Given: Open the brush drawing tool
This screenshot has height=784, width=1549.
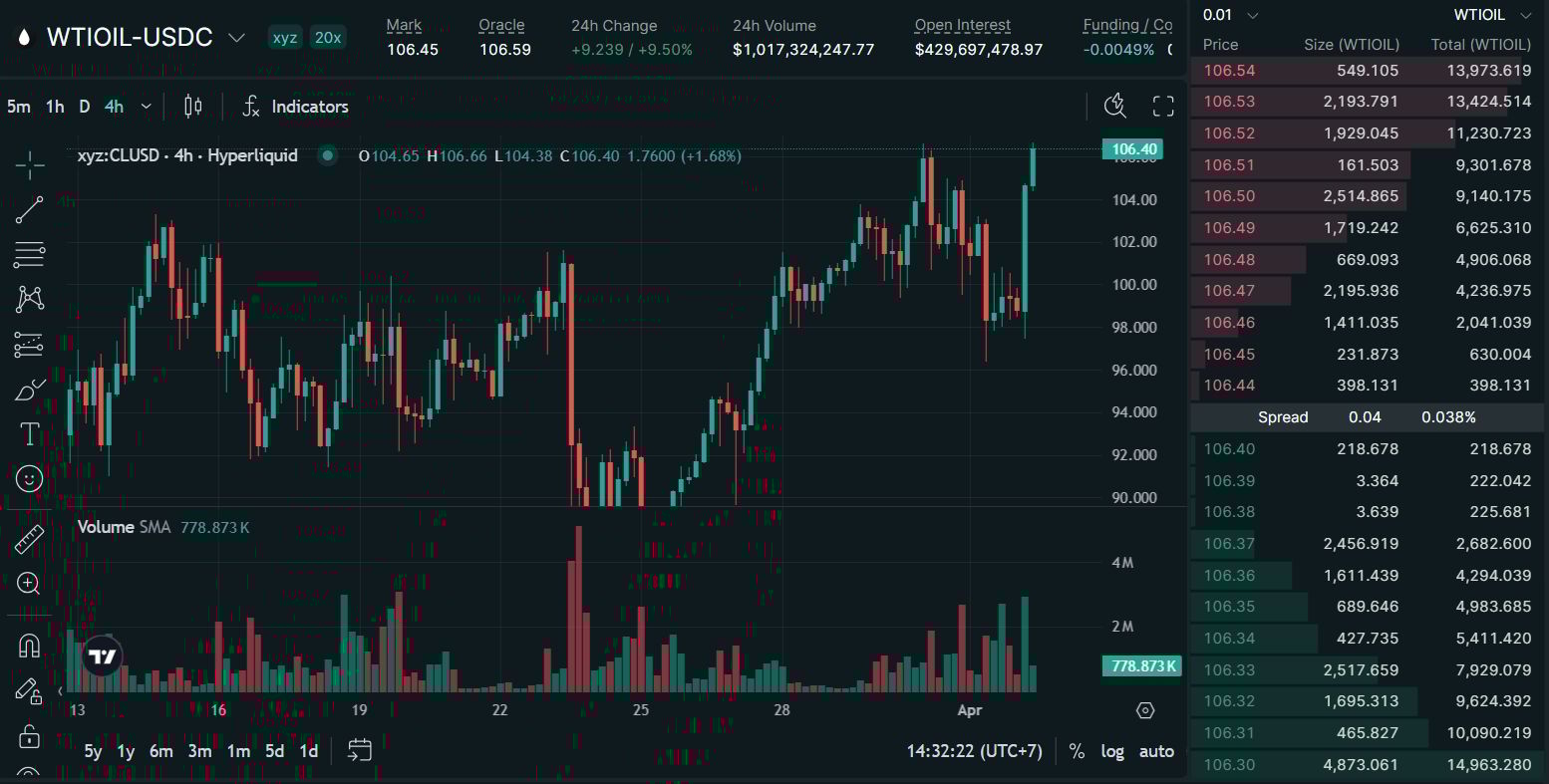Looking at the screenshot, I should point(29,389).
